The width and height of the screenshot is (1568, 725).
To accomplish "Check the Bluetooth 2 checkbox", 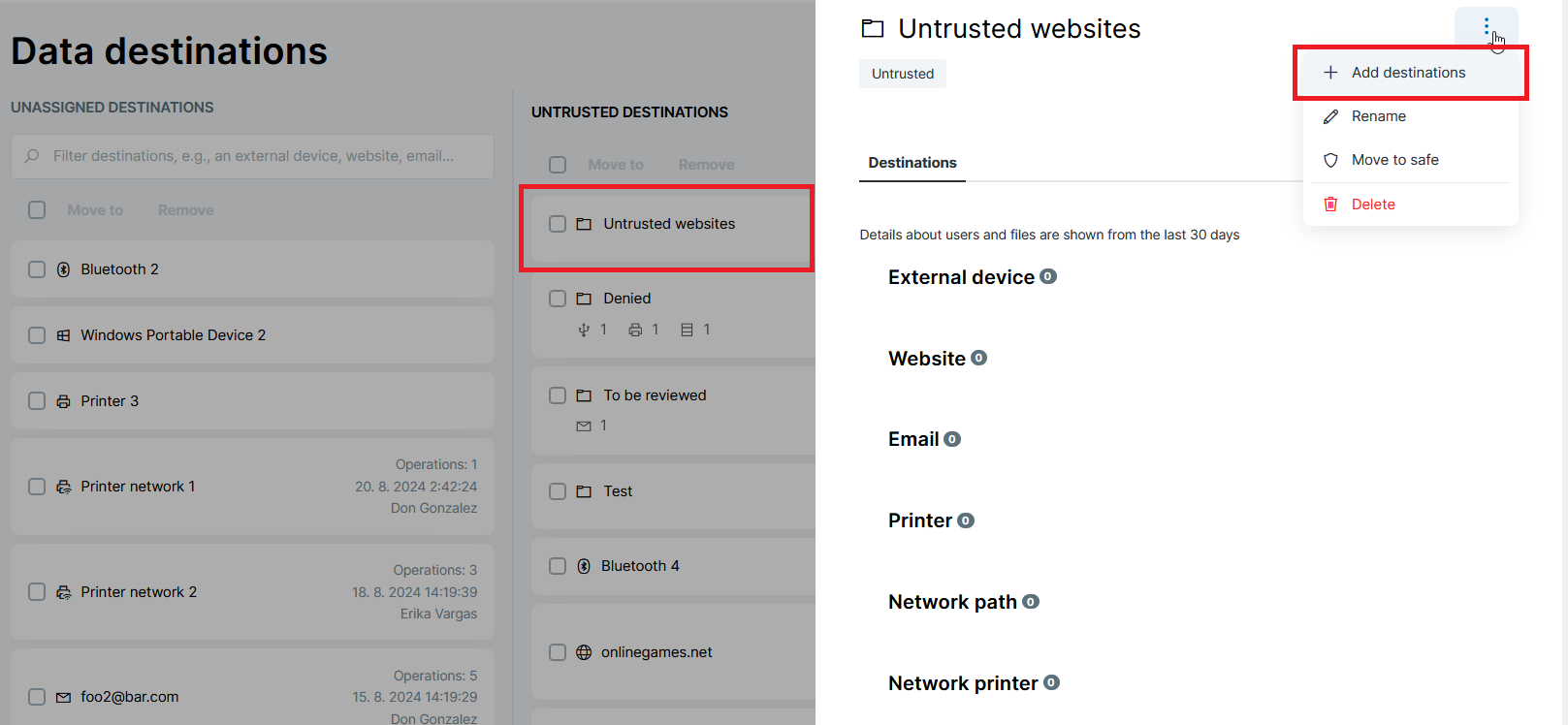I will pyautogui.click(x=37, y=269).
